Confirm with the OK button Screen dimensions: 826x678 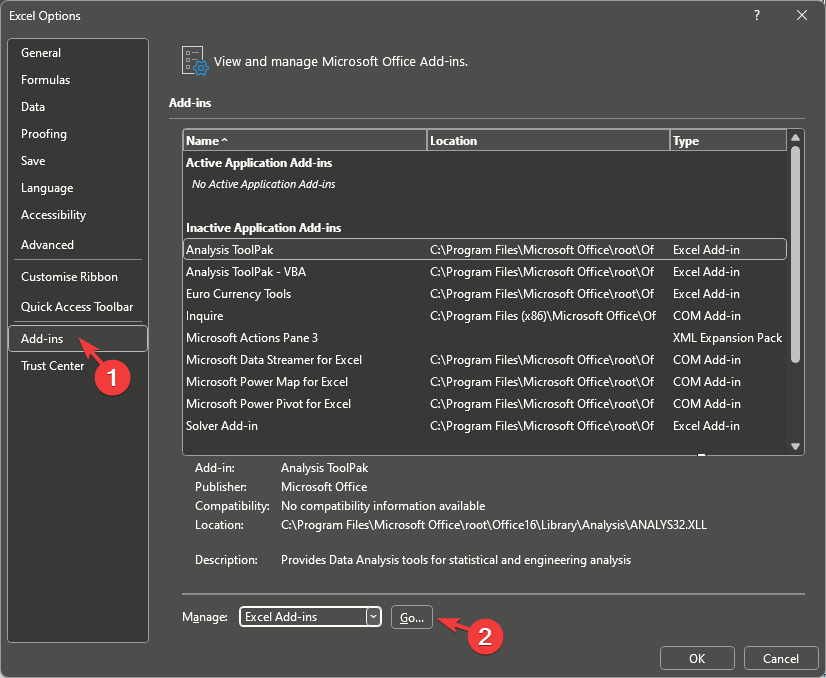697,659
